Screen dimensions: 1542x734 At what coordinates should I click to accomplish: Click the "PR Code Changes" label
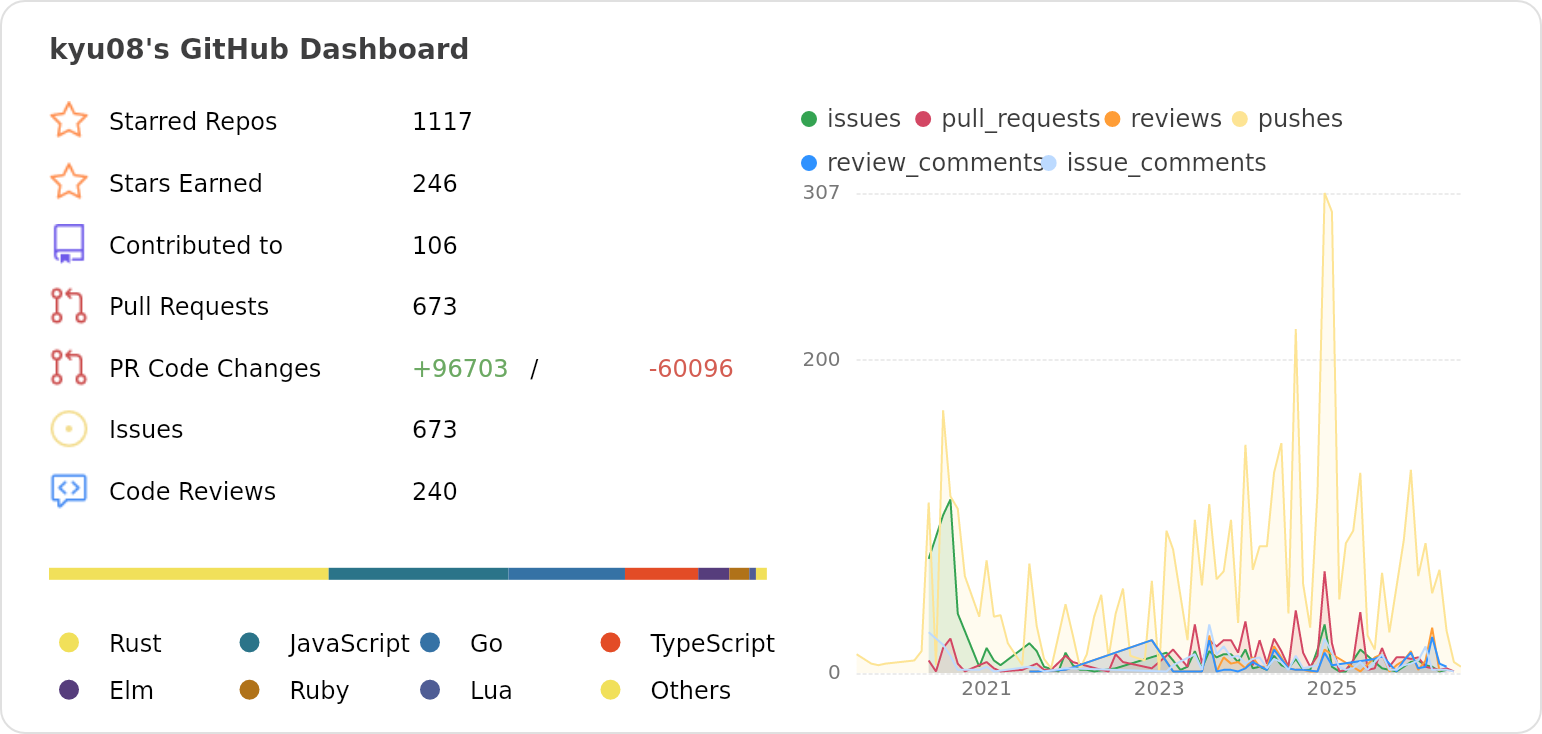point(215,369)
